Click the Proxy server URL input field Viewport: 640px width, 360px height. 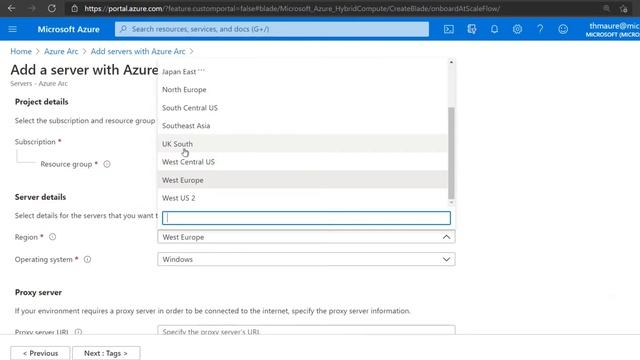coord(306,330)
